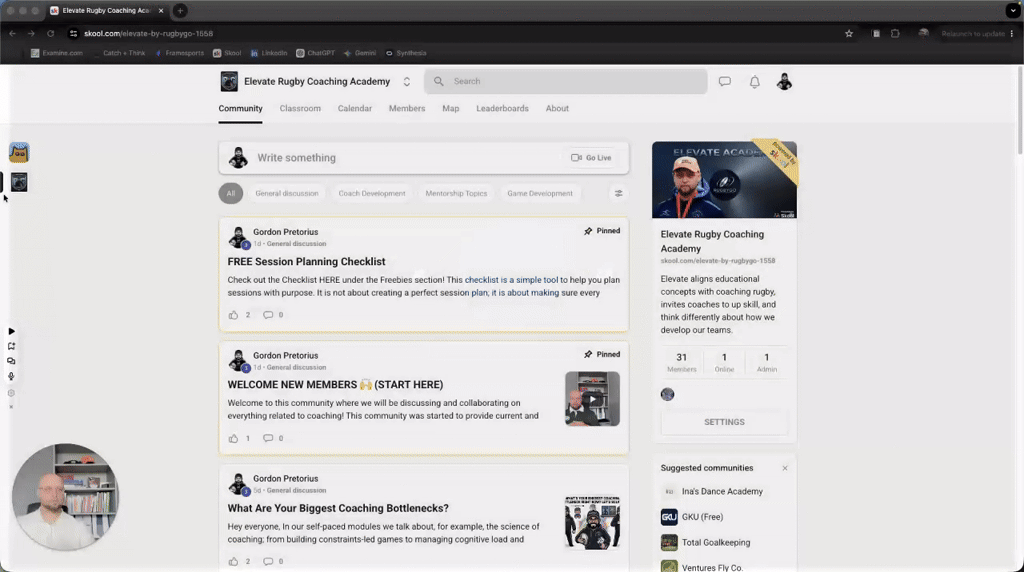
Task: Like the WELCOME NEW MEMBERS post
Action: coord(233,438)
